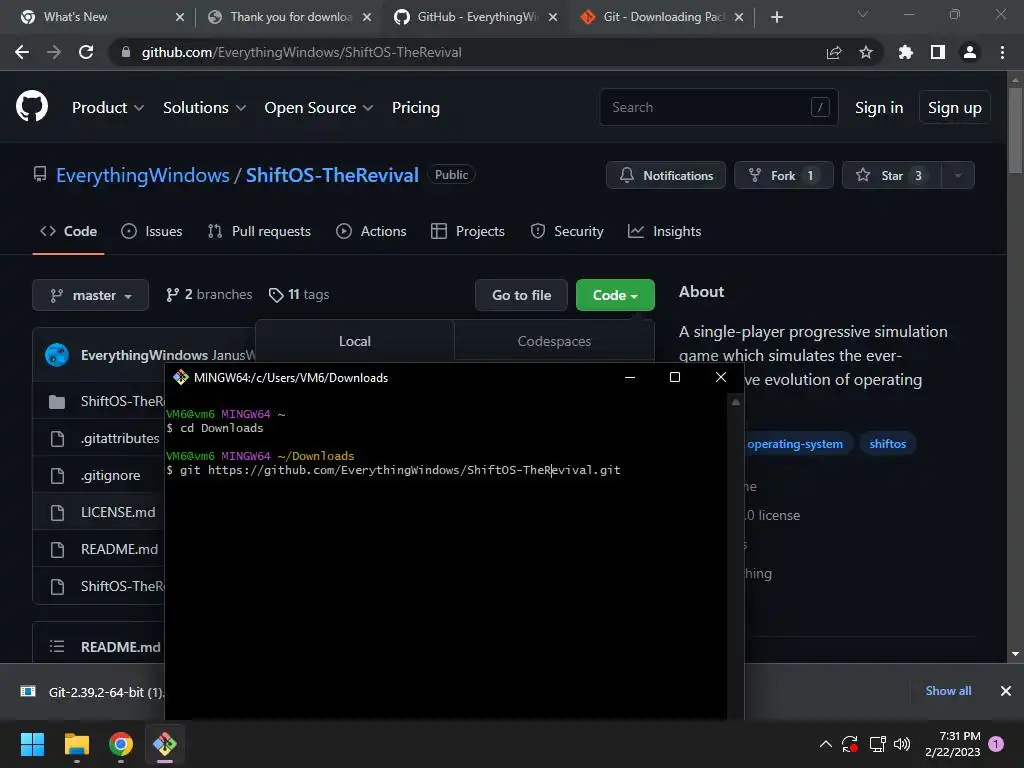Click the Sign in link

[x=878, y=108]
